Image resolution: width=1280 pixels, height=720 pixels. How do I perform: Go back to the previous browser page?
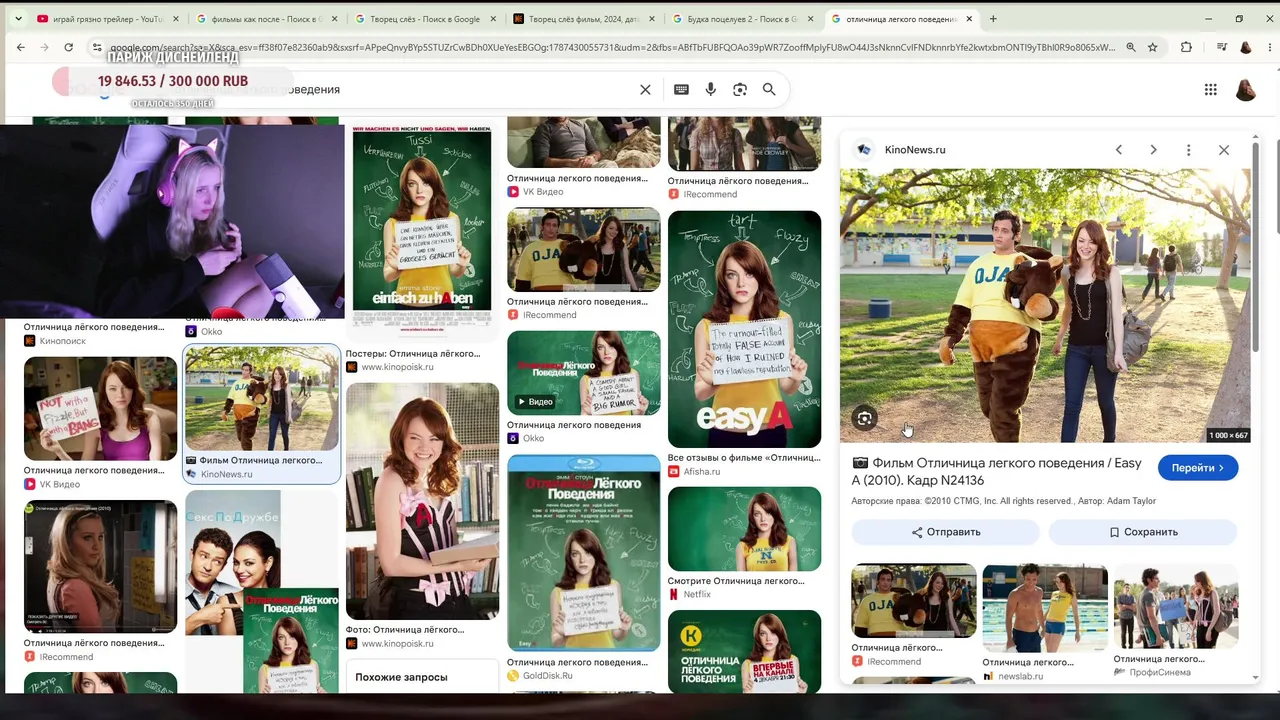[20, 47]
